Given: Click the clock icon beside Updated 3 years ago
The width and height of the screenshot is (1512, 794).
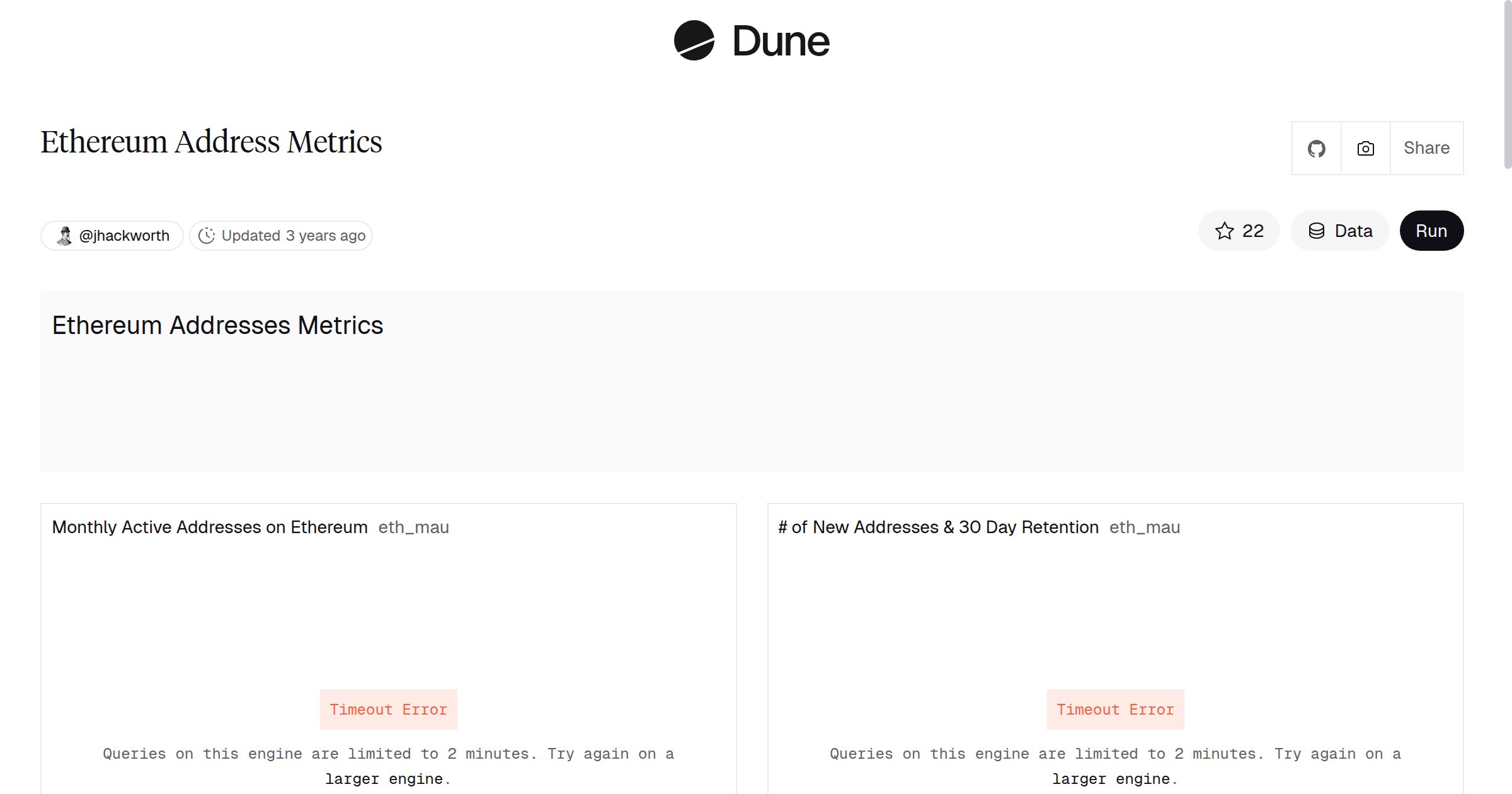Looking at the screenshot, I should click(207, 235).
